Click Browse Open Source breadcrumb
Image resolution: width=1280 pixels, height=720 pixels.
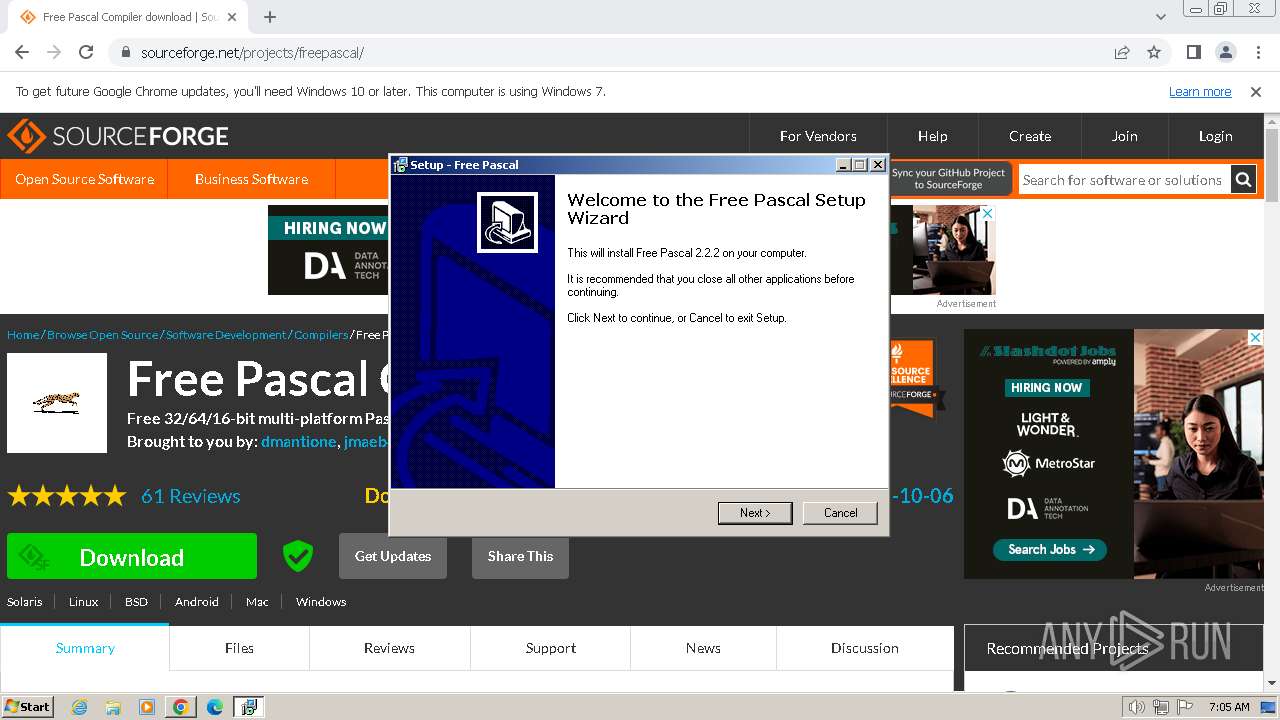(102, 335)
